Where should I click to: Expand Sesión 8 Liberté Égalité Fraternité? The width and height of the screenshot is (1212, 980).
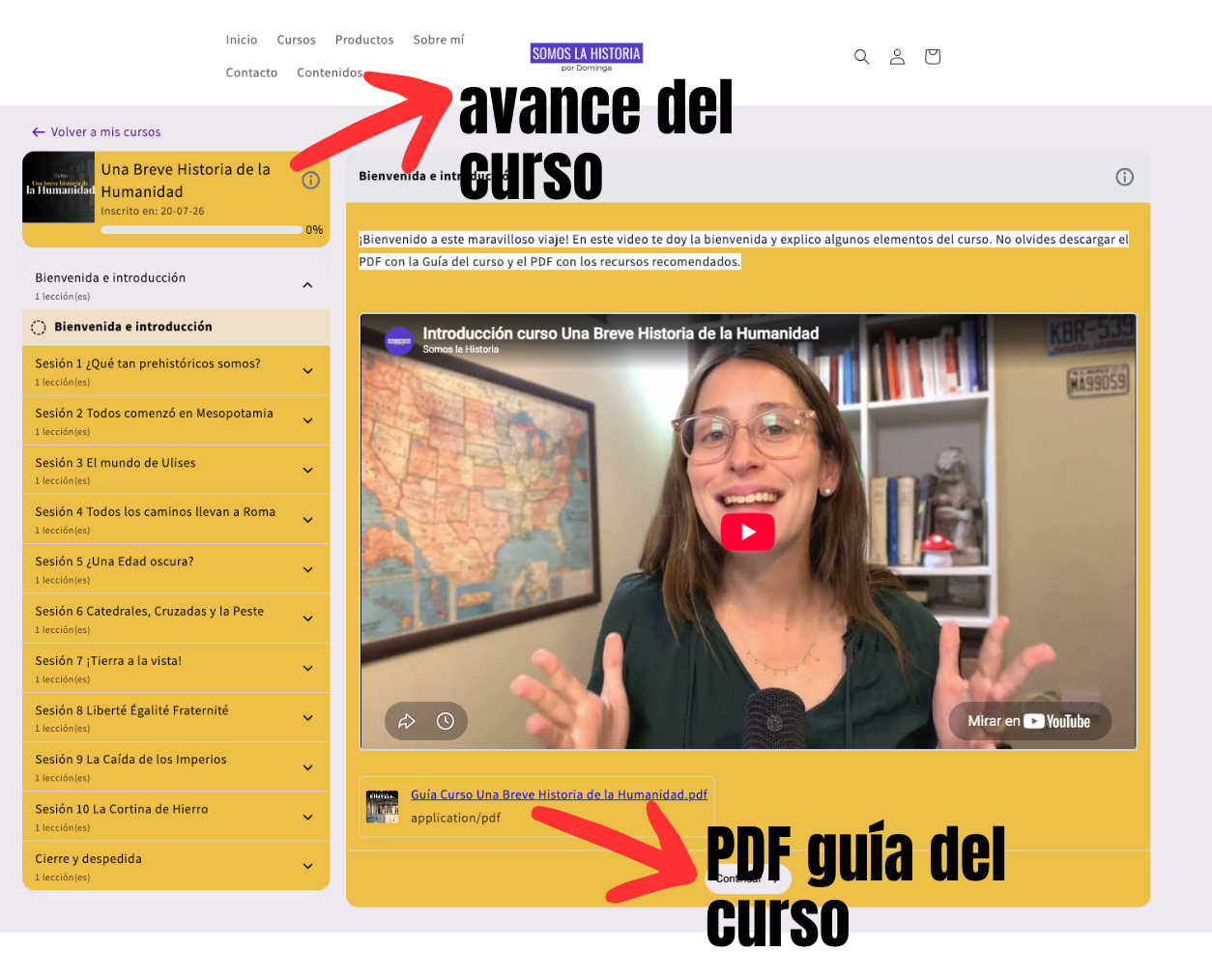[176, 718]
